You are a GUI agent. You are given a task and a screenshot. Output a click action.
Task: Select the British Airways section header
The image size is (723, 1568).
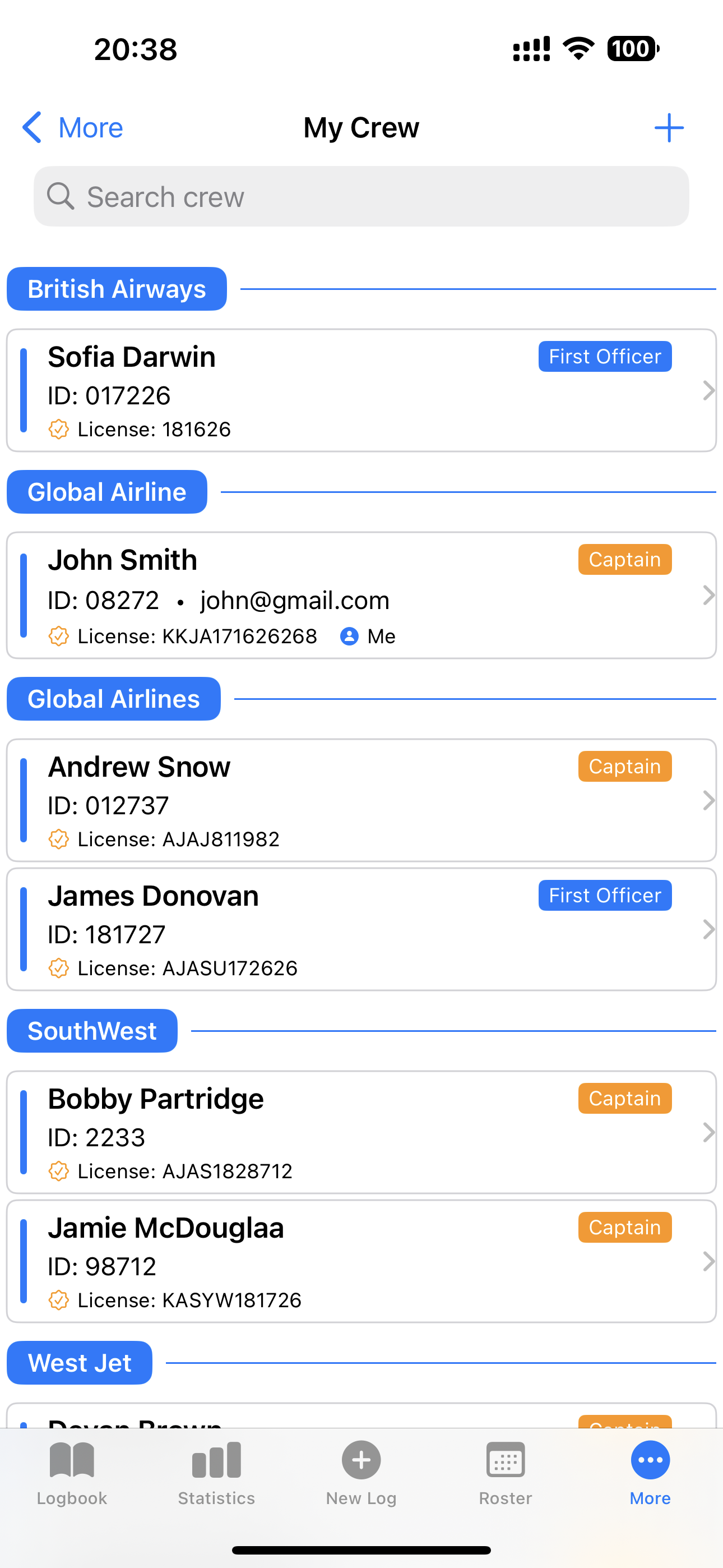click(x=117, y=289)
